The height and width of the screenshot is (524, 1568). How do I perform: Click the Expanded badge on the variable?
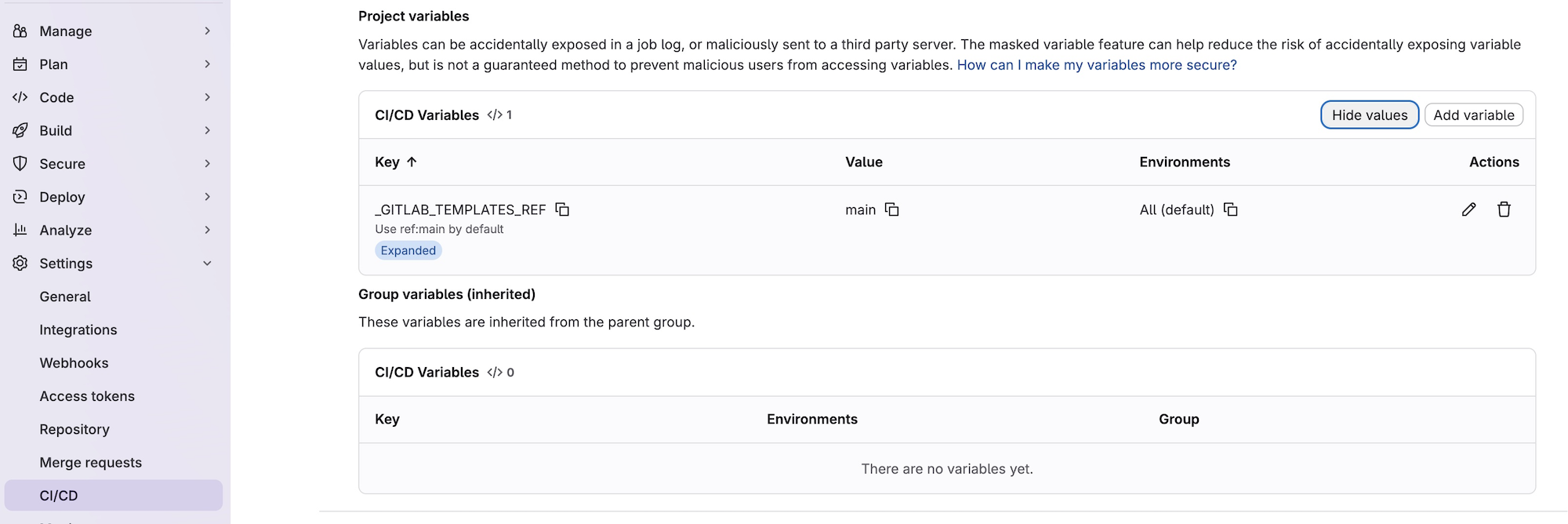coord(408,250)
